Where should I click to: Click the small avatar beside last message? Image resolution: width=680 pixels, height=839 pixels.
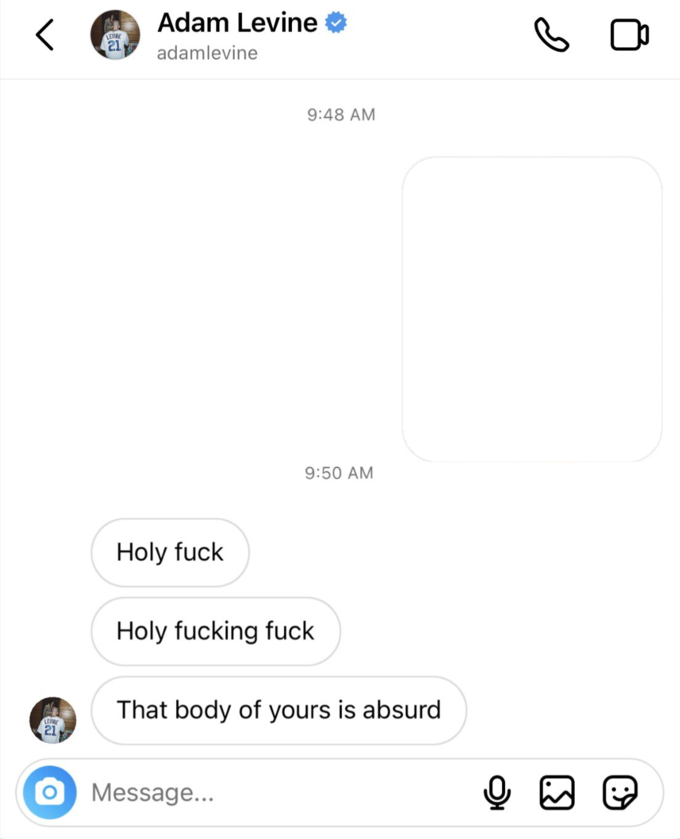[52, 720]
